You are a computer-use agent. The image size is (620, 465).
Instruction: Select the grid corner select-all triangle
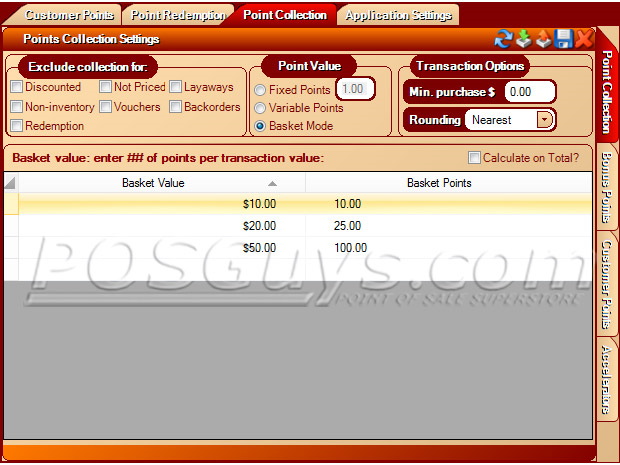click(x=10, y=183)
